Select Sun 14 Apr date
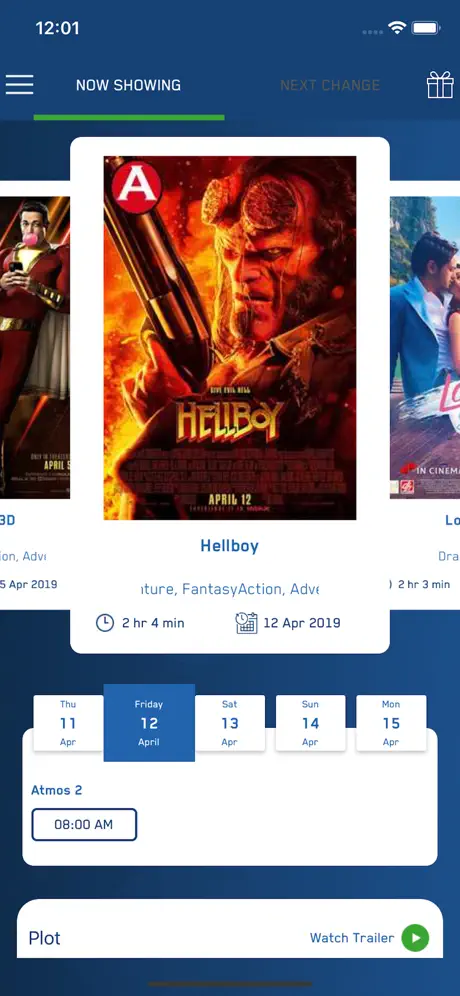Screen dimensions: 460x996 coord(311,723)
